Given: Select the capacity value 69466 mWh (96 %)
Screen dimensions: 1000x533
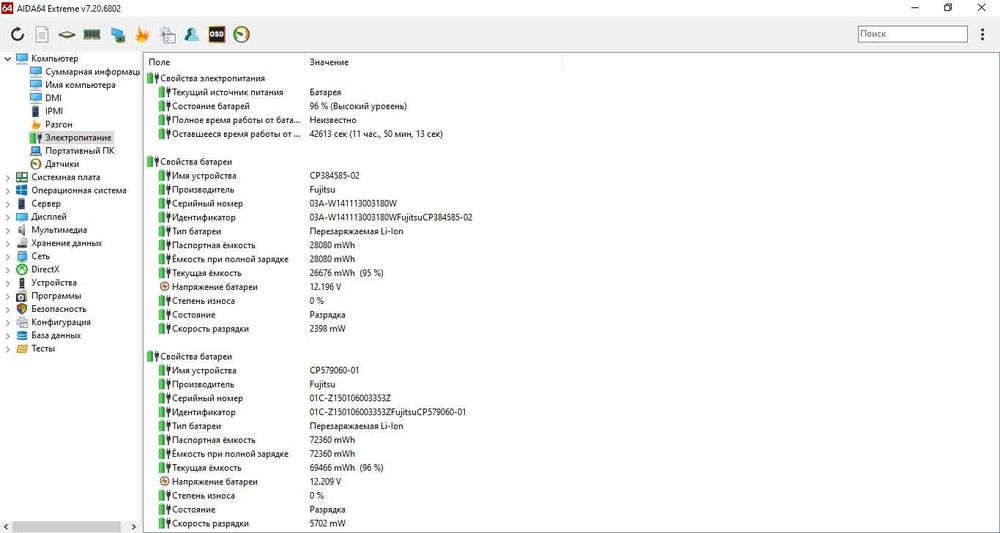Looking at the screenshot, I should [x=346, y=468].
